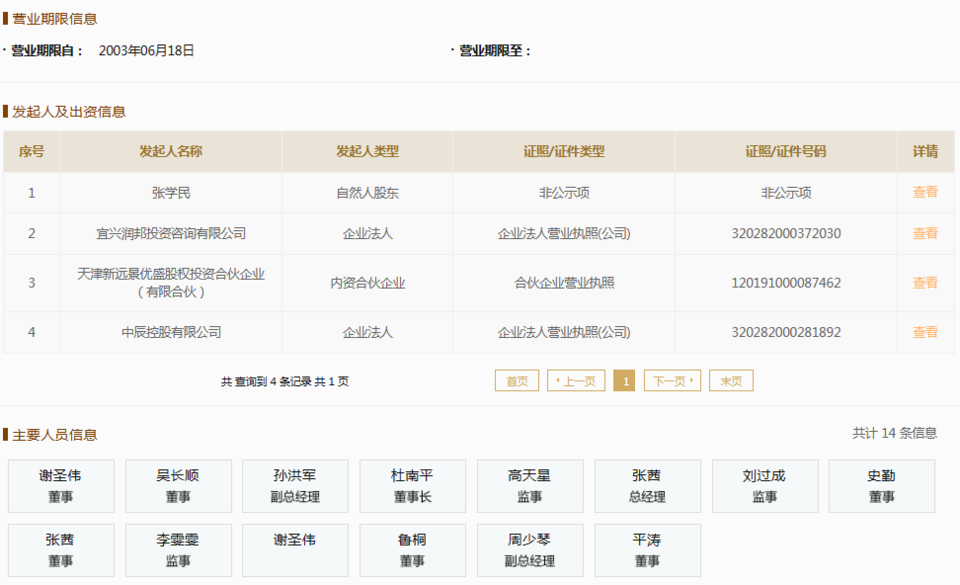Viewport: 960px width, 585px height.
Task: Select the 天津新远景优盛股权投资合伙企业 cell
Action: 171,283
